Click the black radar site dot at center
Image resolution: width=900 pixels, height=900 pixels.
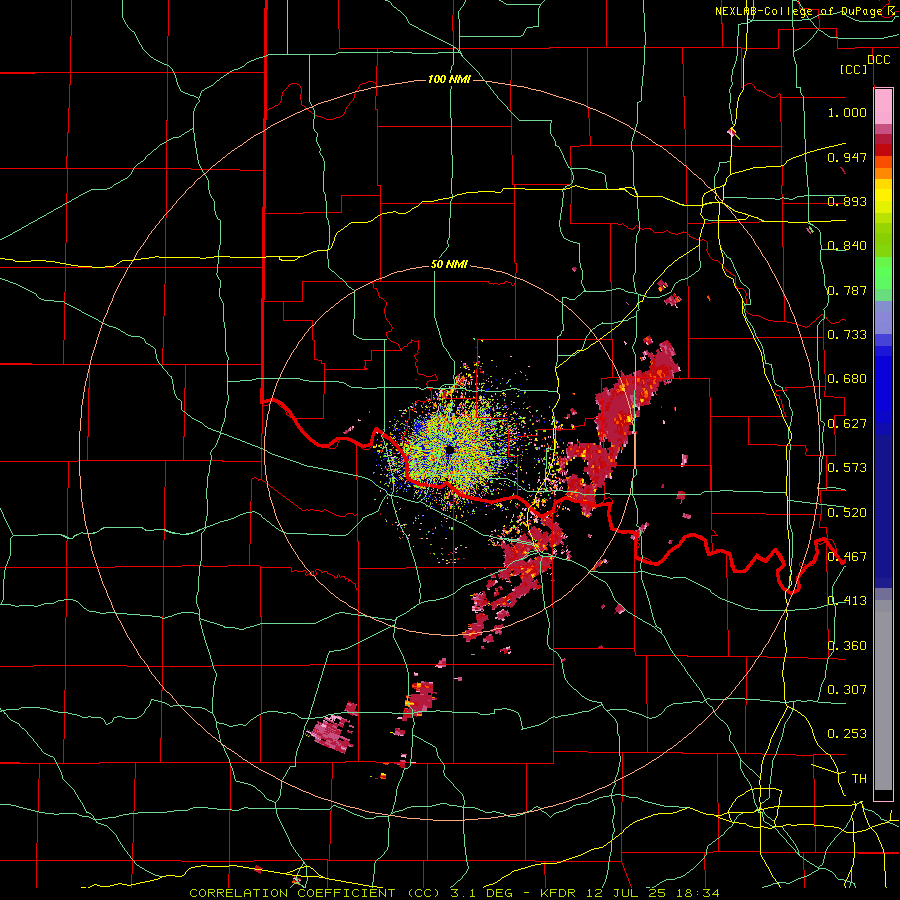point(450,450)
